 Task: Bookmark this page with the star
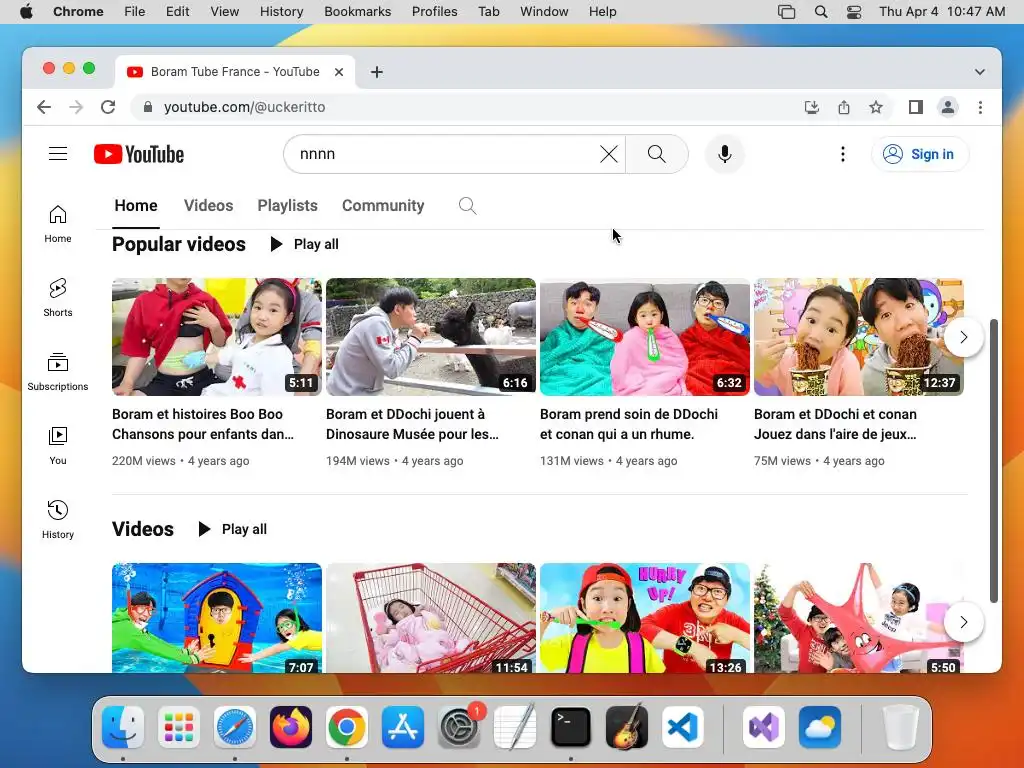876,107
